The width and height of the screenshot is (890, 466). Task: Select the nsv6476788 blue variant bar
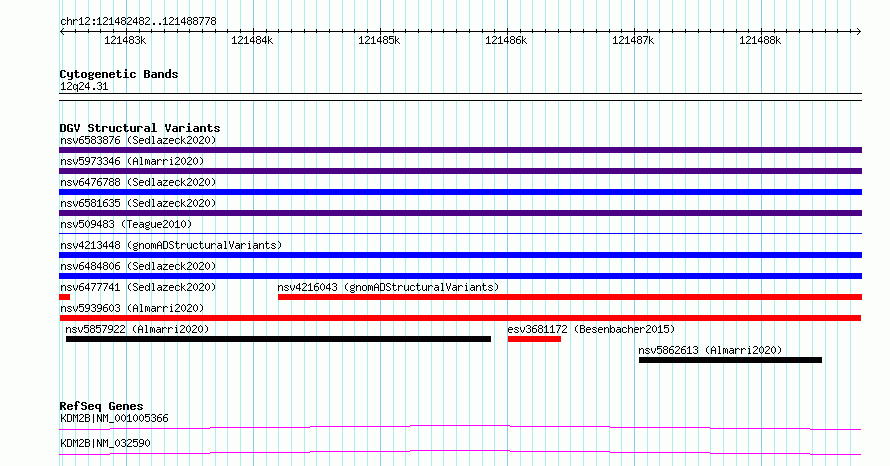point(460,192)
